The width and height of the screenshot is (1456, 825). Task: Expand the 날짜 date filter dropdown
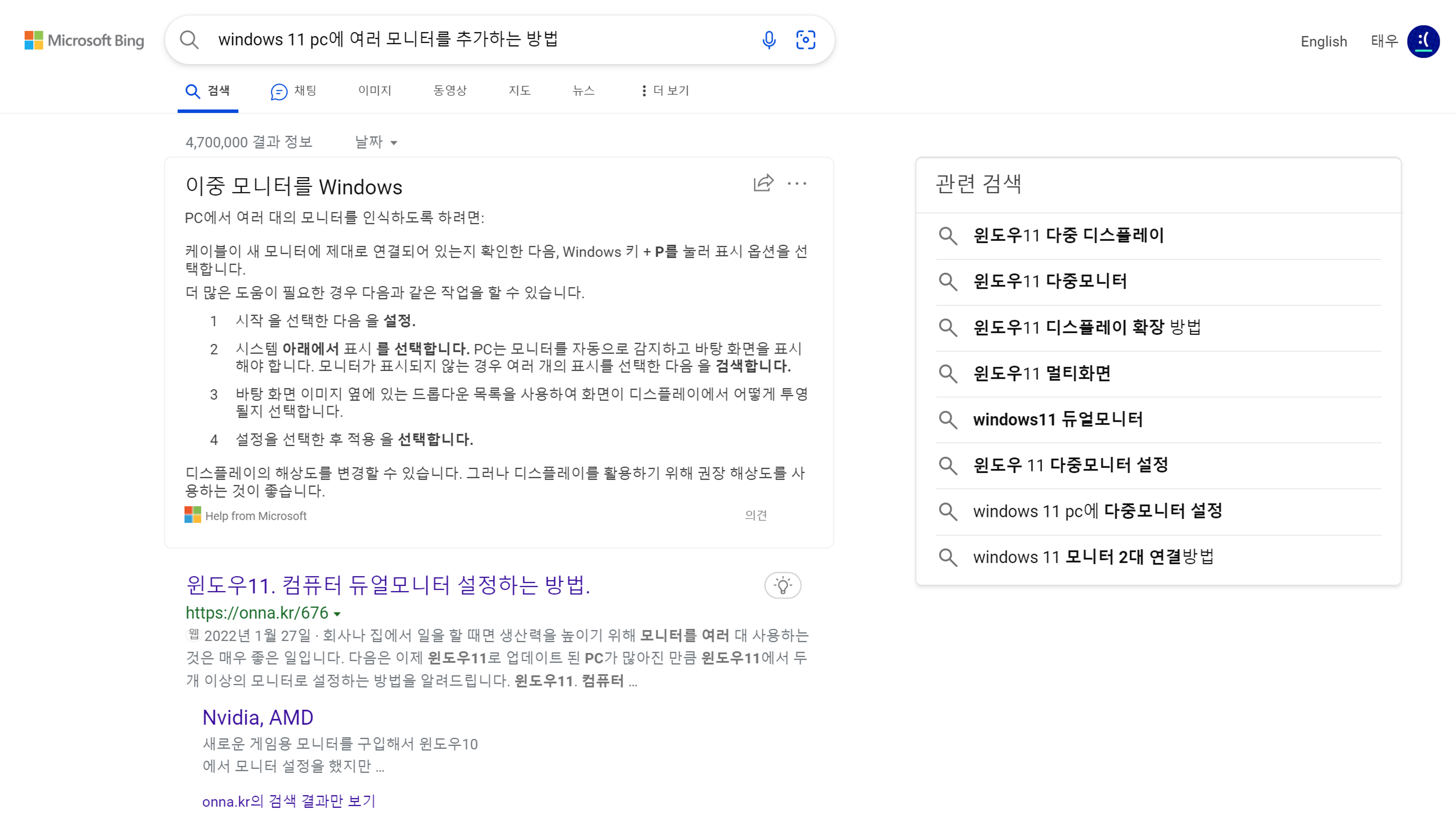coord(376,142)
